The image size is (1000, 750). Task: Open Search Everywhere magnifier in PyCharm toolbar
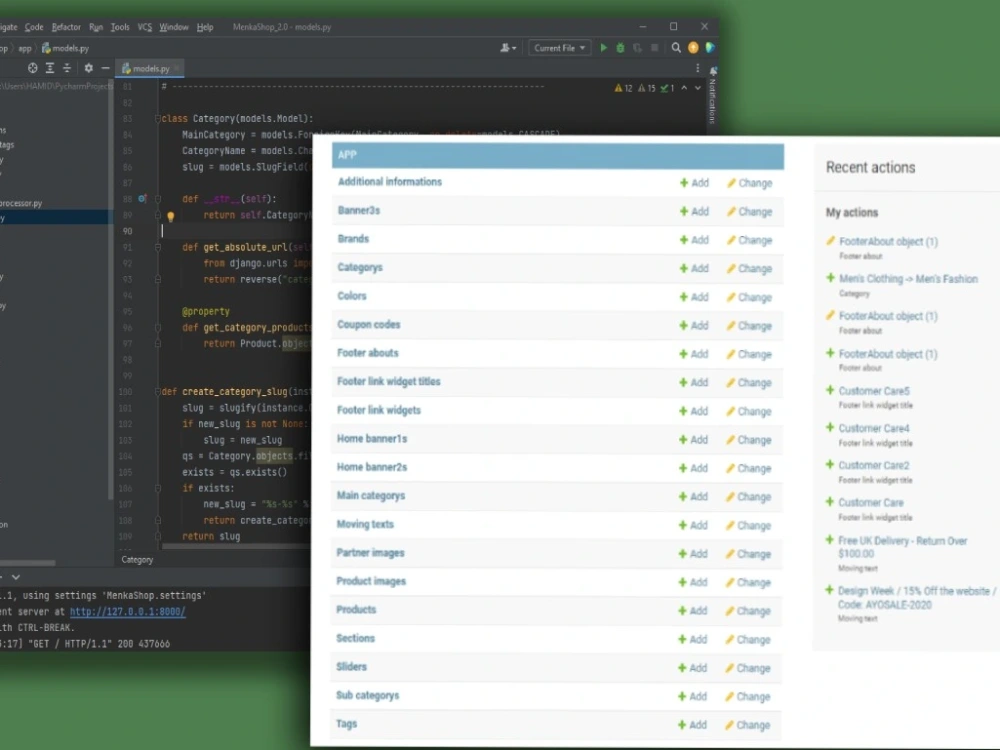tap(676, 48)
